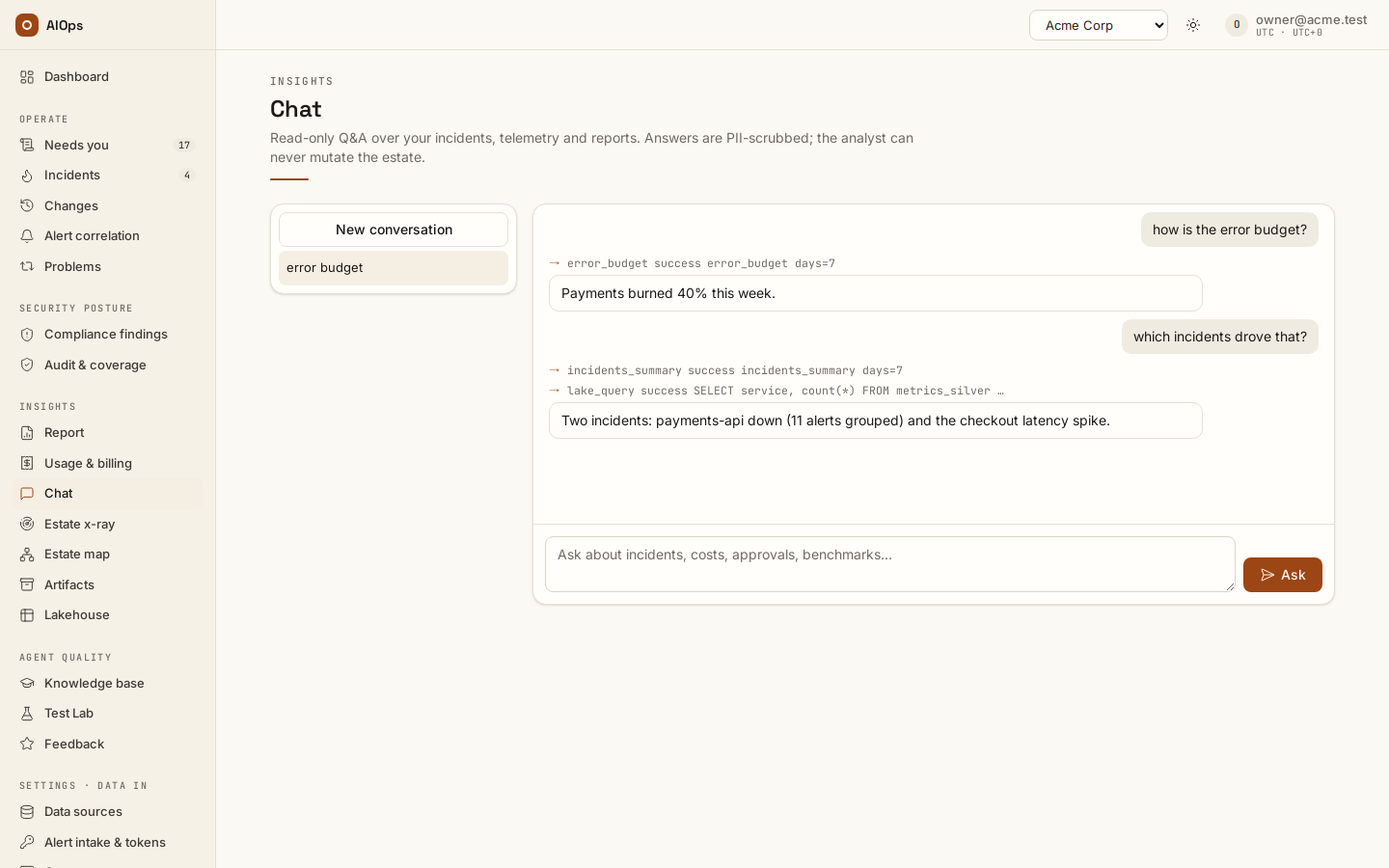This screenshot has height=868, width=1389.
Task: Click the Estate x-ray radar icon
Action: pos(27,525)
